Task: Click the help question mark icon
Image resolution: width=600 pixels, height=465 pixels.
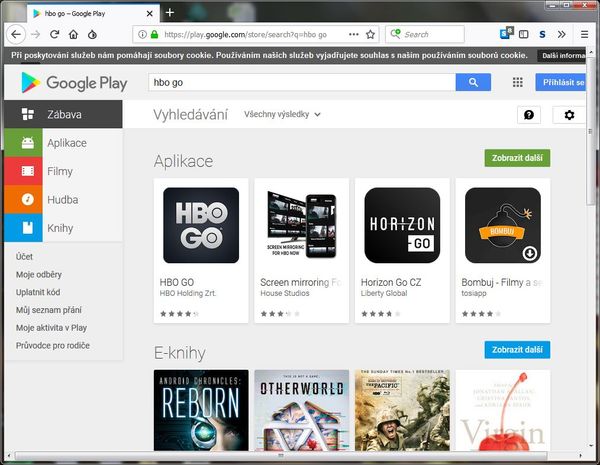Action: (x=529, y=115)
